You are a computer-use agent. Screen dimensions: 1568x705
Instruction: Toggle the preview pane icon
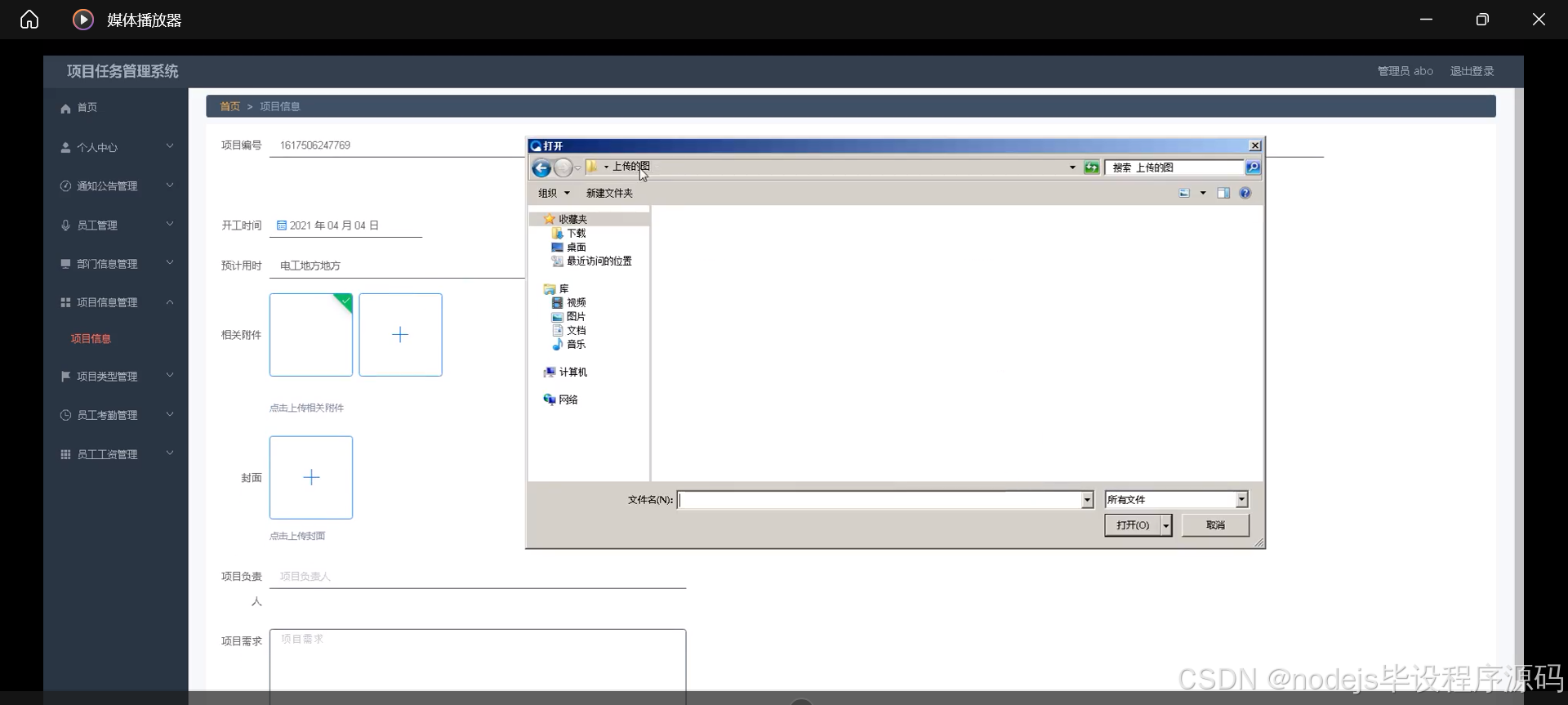1223,194
